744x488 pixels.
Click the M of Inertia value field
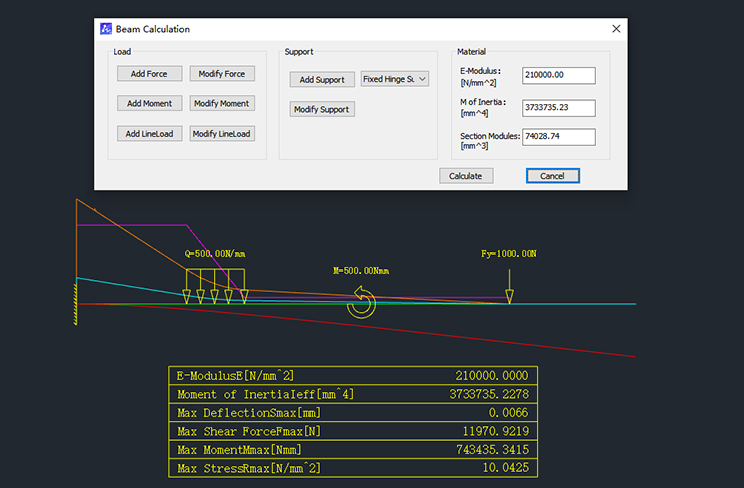click(x=558, y=107)
